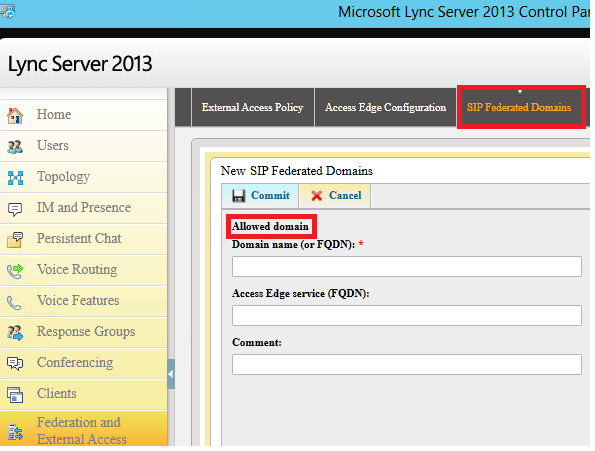This screenshot has width=595, height=451.
Task: Click the Home house icon
Action: [x=15, y=116]
